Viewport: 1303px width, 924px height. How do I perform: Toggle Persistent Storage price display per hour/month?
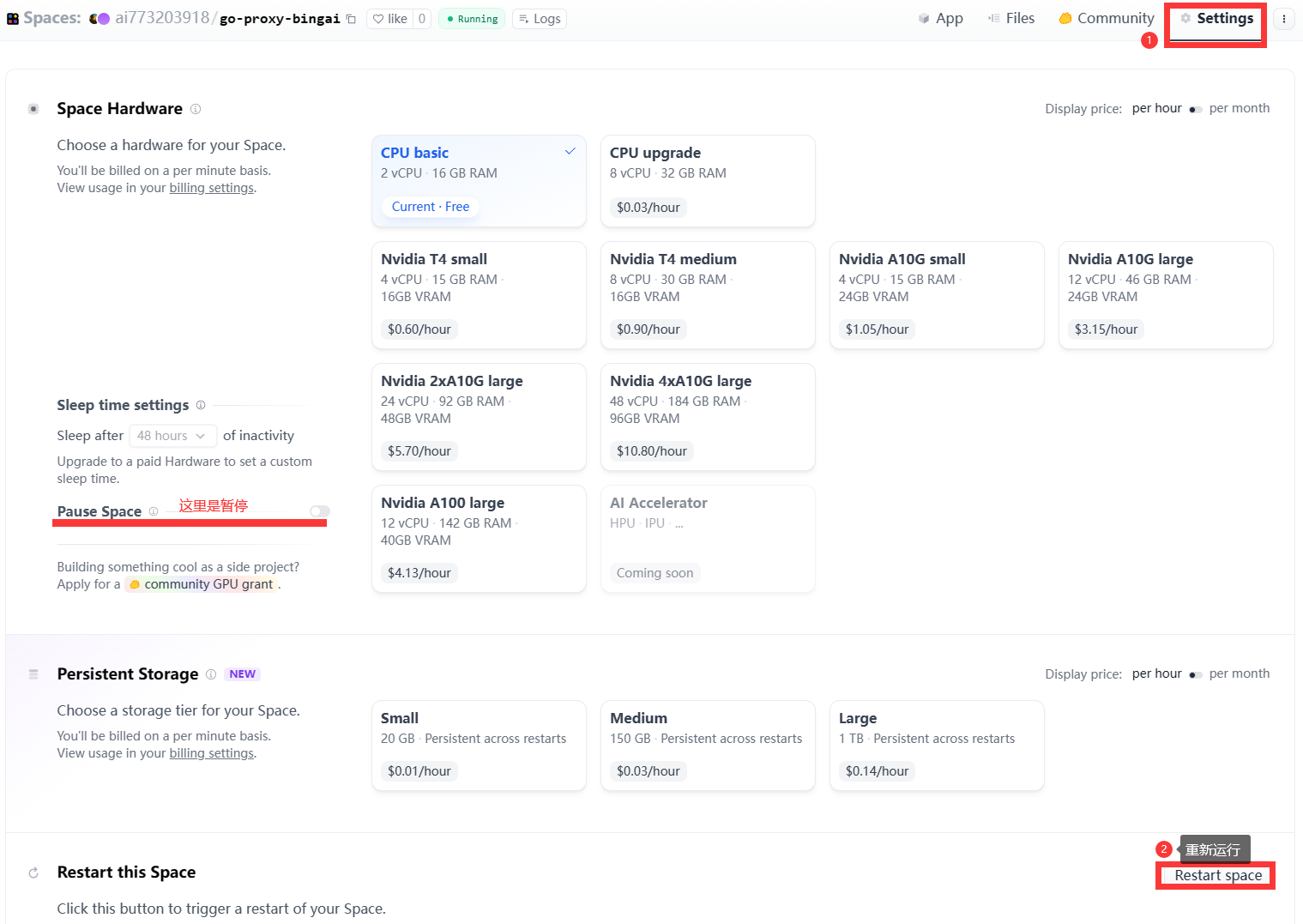click(1196, 674)
